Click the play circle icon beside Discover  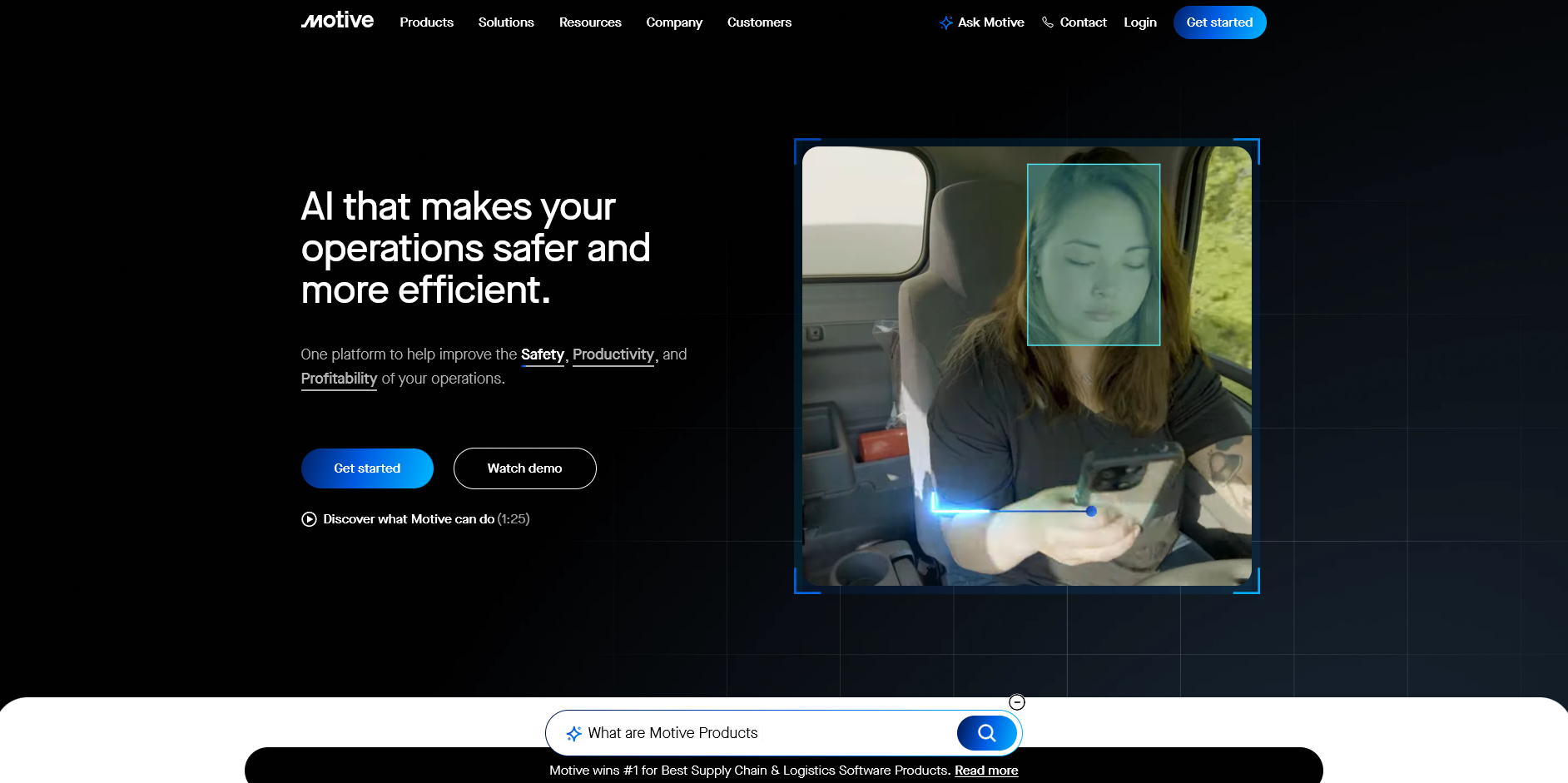tap(309, 519)
